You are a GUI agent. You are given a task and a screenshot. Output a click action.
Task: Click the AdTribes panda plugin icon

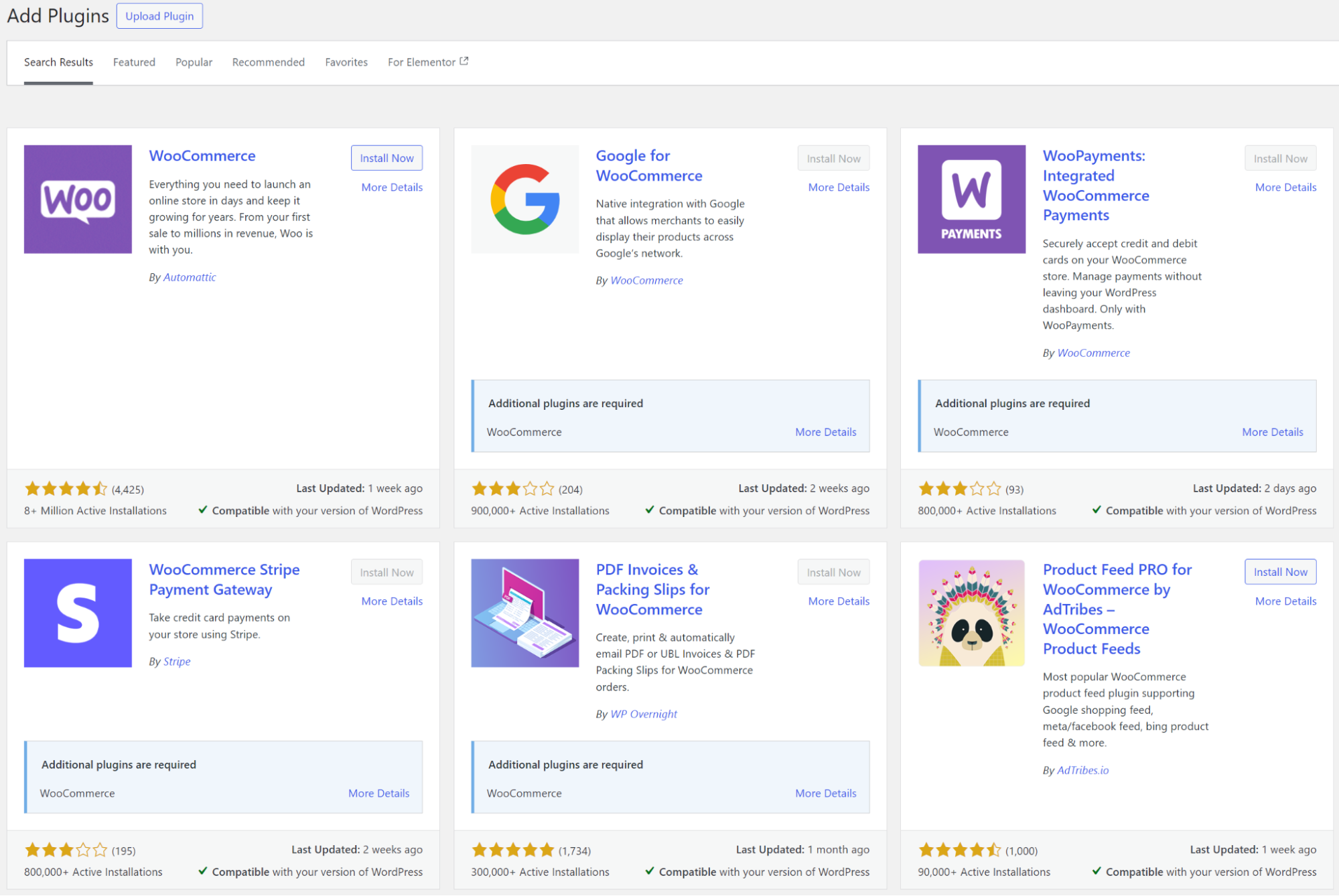click(x=971, y=613)
